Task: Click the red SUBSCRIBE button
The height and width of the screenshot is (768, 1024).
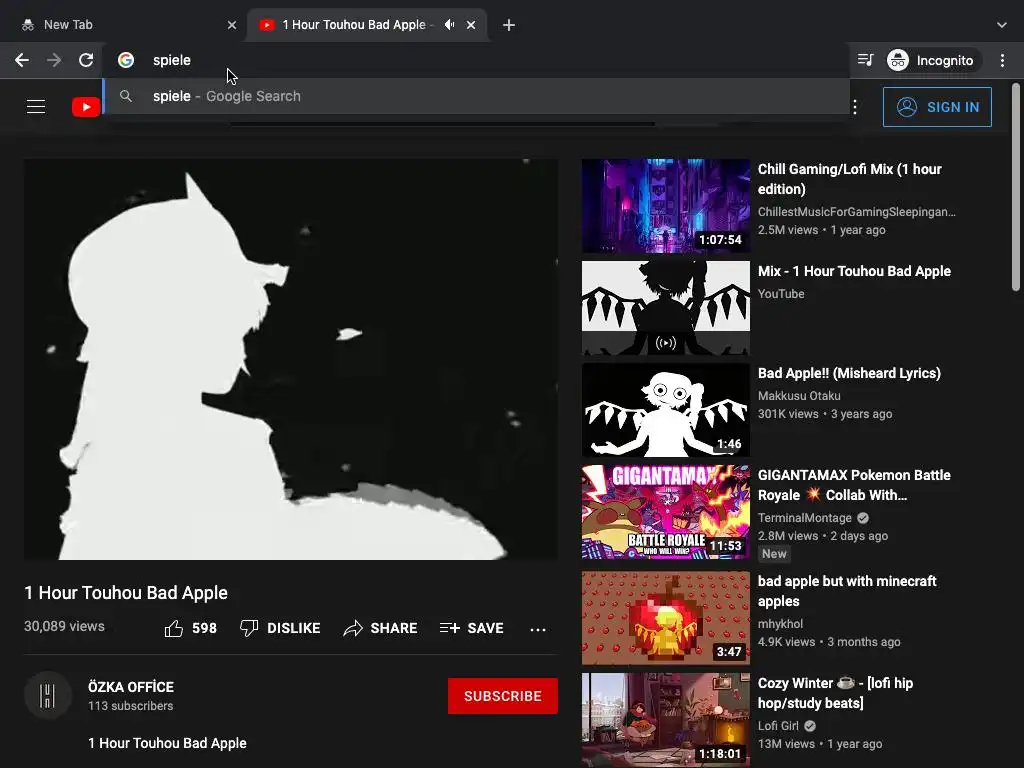Action: [503, 696]
